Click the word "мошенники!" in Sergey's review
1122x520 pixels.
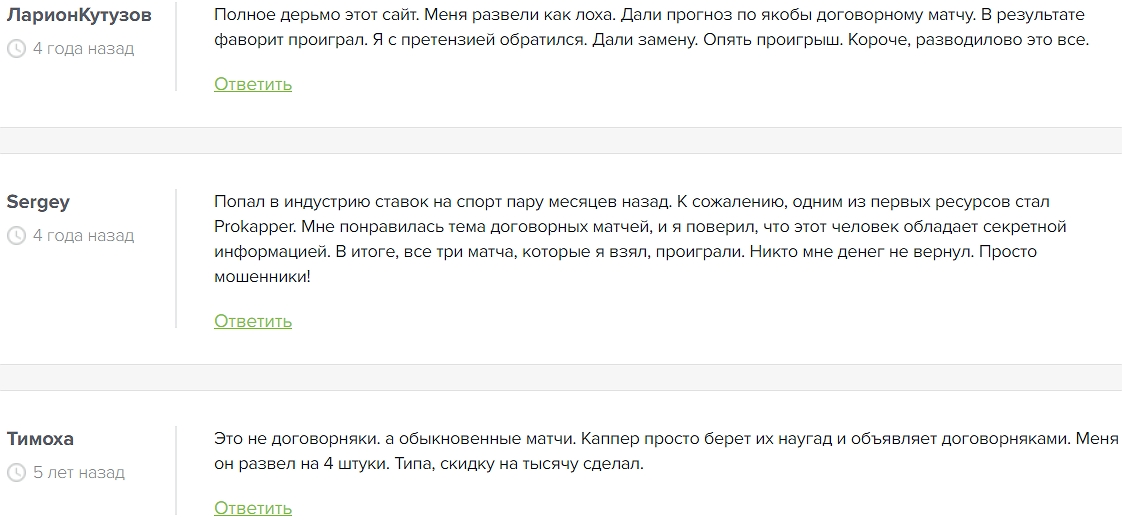(x=262, y=276)
